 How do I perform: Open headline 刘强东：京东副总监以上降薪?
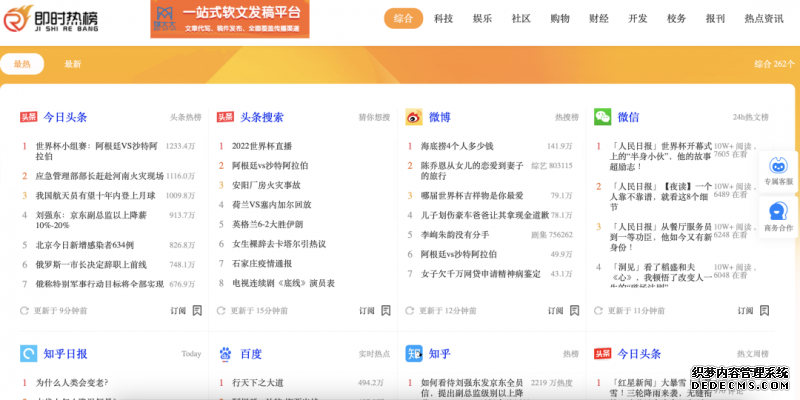click(x=91, y=220)
